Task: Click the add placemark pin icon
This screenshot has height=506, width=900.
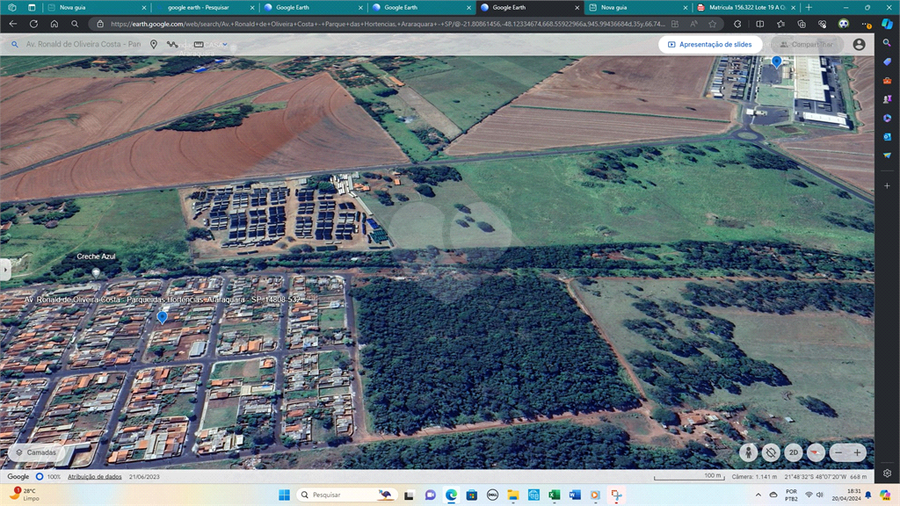Action: [x=154, y=44]
